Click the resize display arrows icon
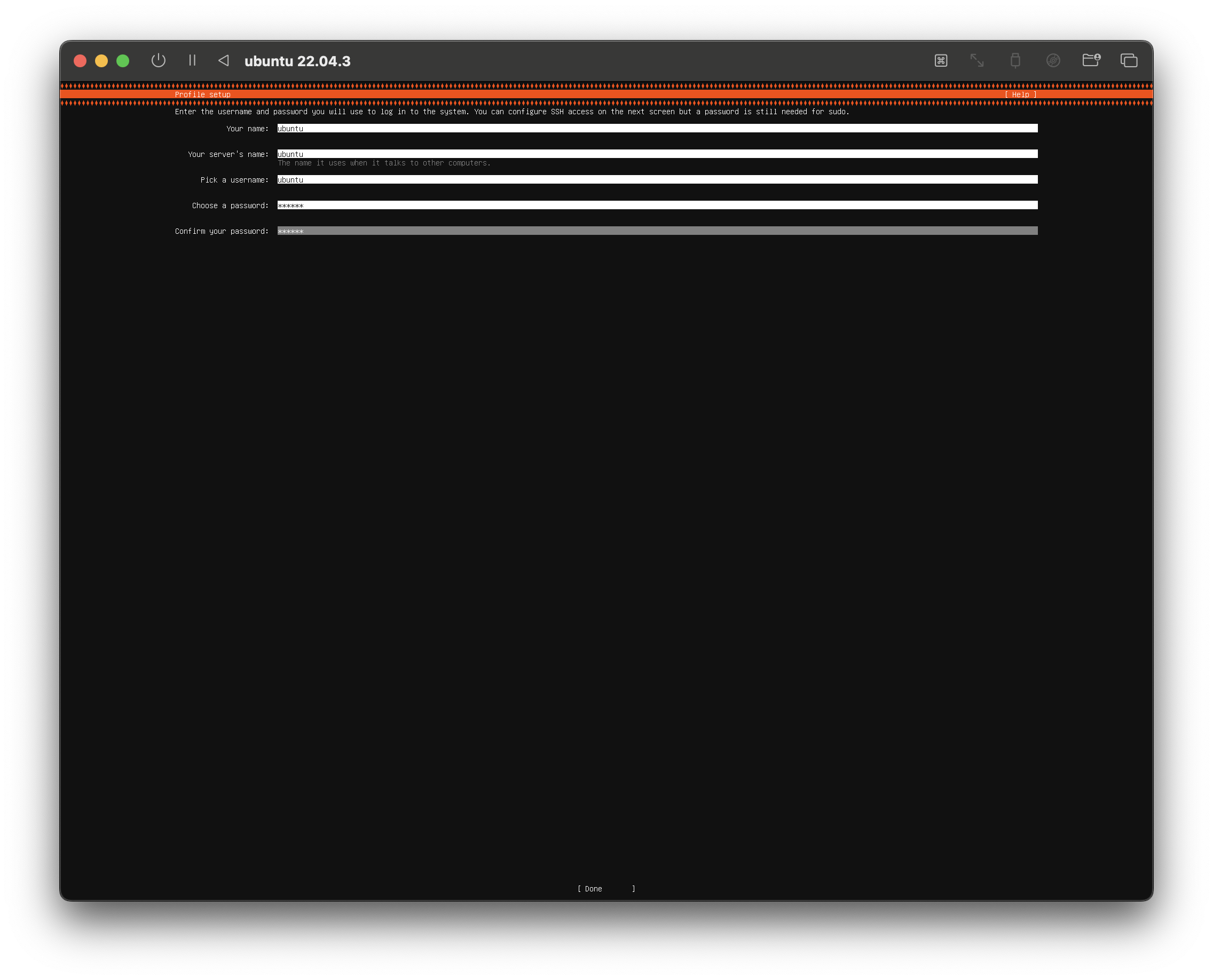 tap(977, 60)
